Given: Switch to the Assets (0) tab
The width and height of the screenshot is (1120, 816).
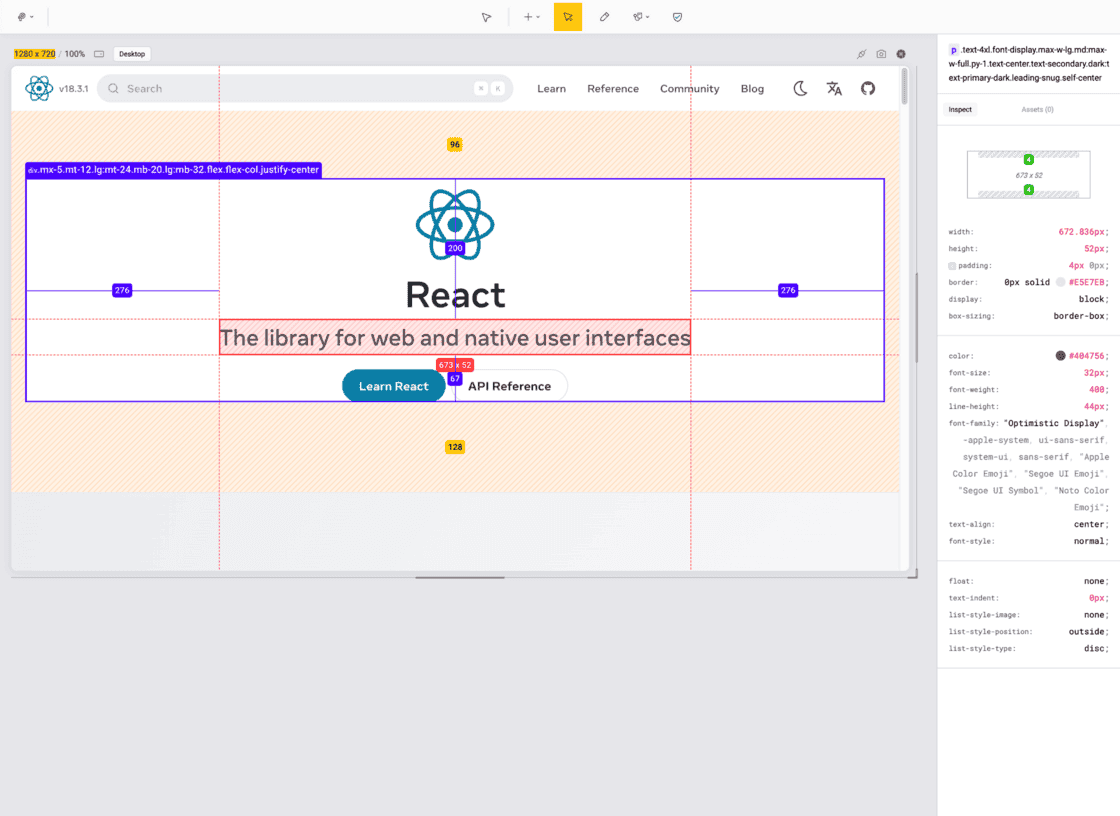Looking at the screenshot, I should coord(1037,109).
